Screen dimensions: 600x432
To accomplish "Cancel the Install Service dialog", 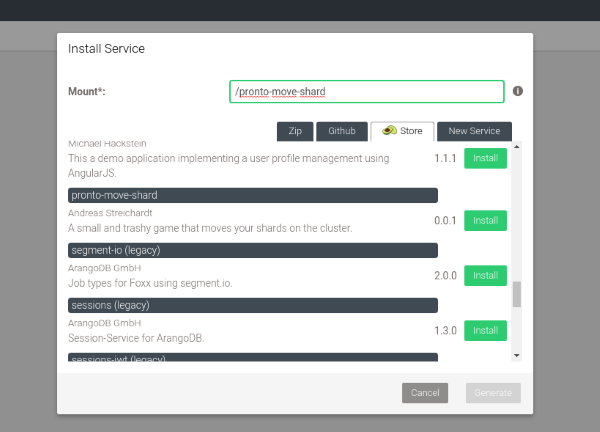I will [425, 393].
